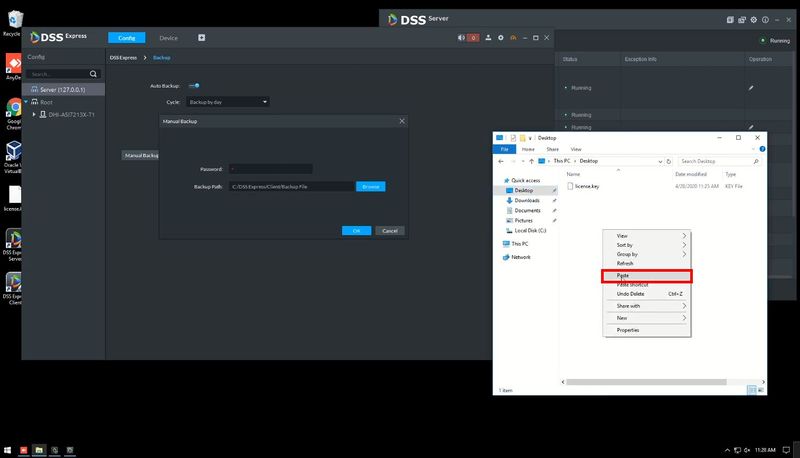Click the Browse button
800x458 pixels.
(371, 187)
